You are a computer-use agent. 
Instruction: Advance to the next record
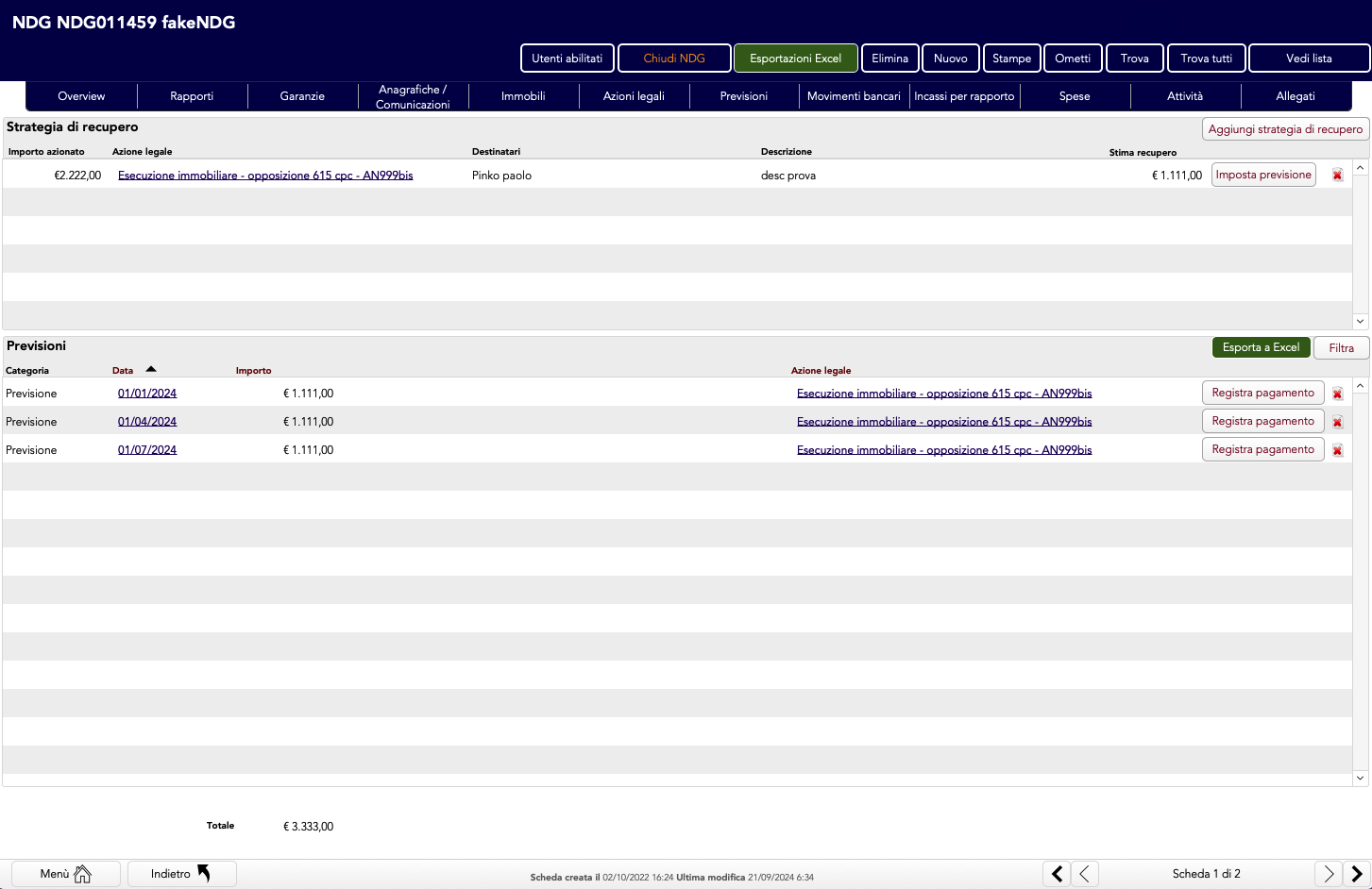point(1328,874)
